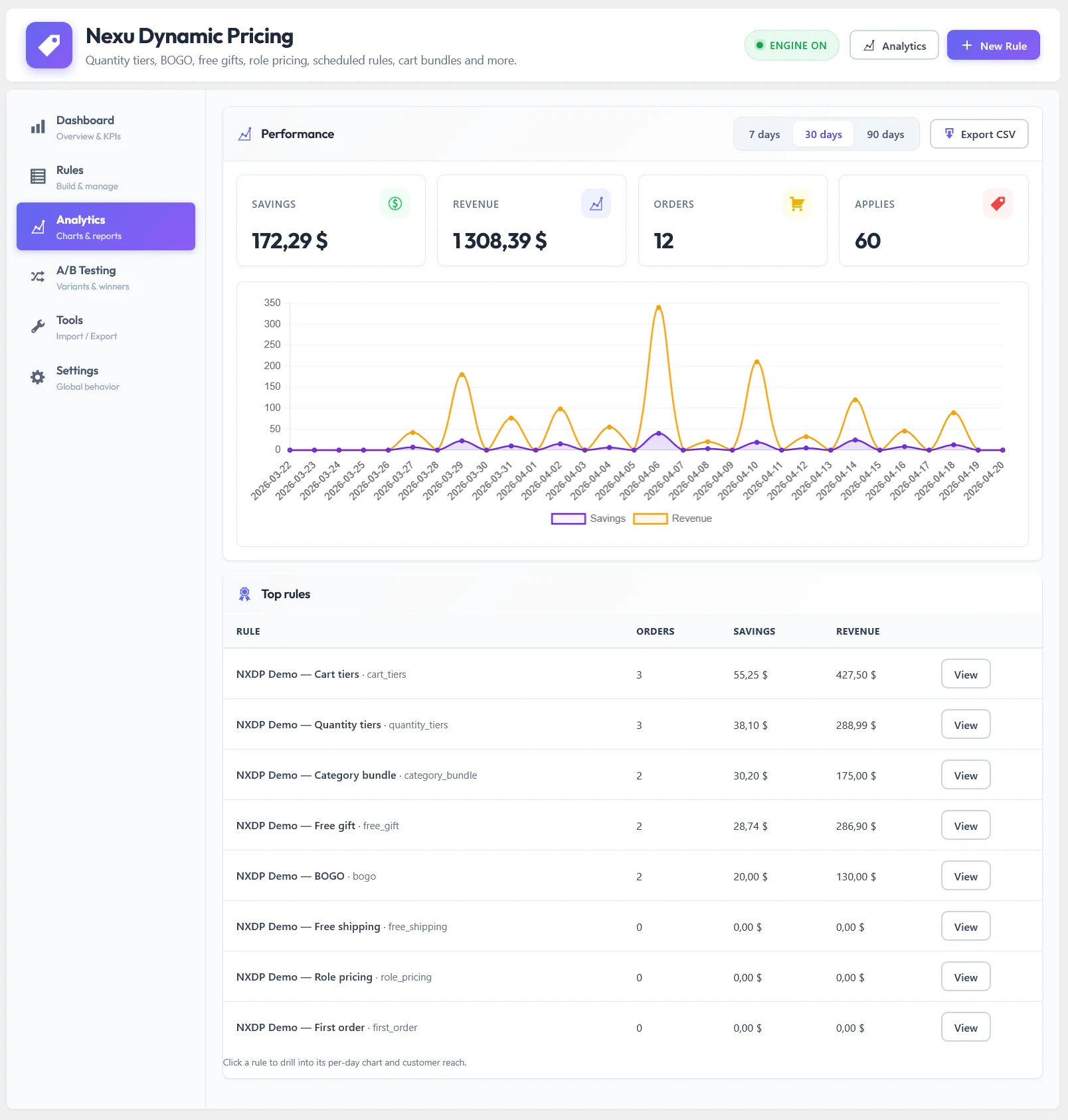Open the Rules Build & manage item
This screenshot has width=1068, height=1120.
coord(106,177)
